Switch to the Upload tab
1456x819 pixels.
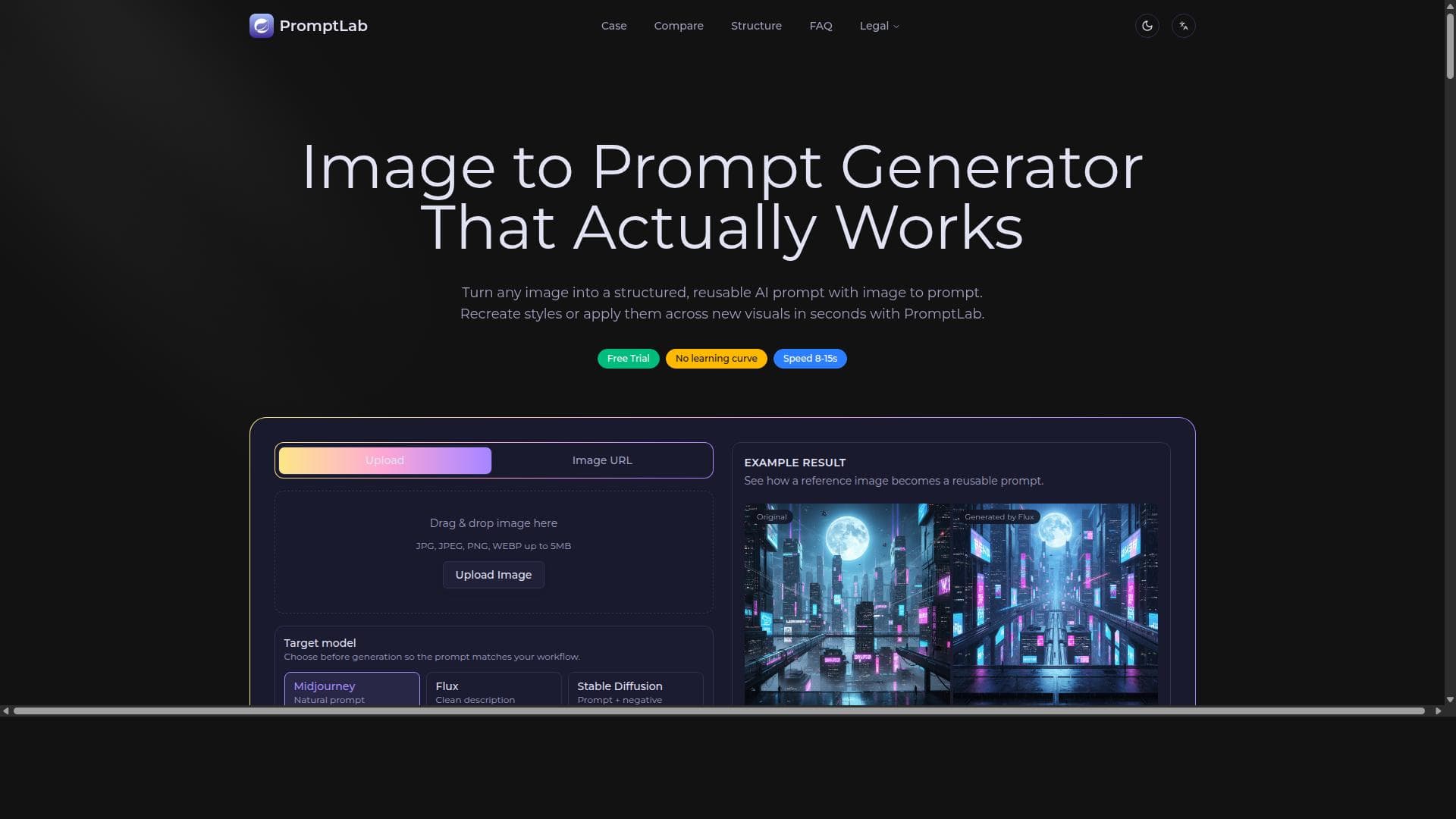[385, 460]
